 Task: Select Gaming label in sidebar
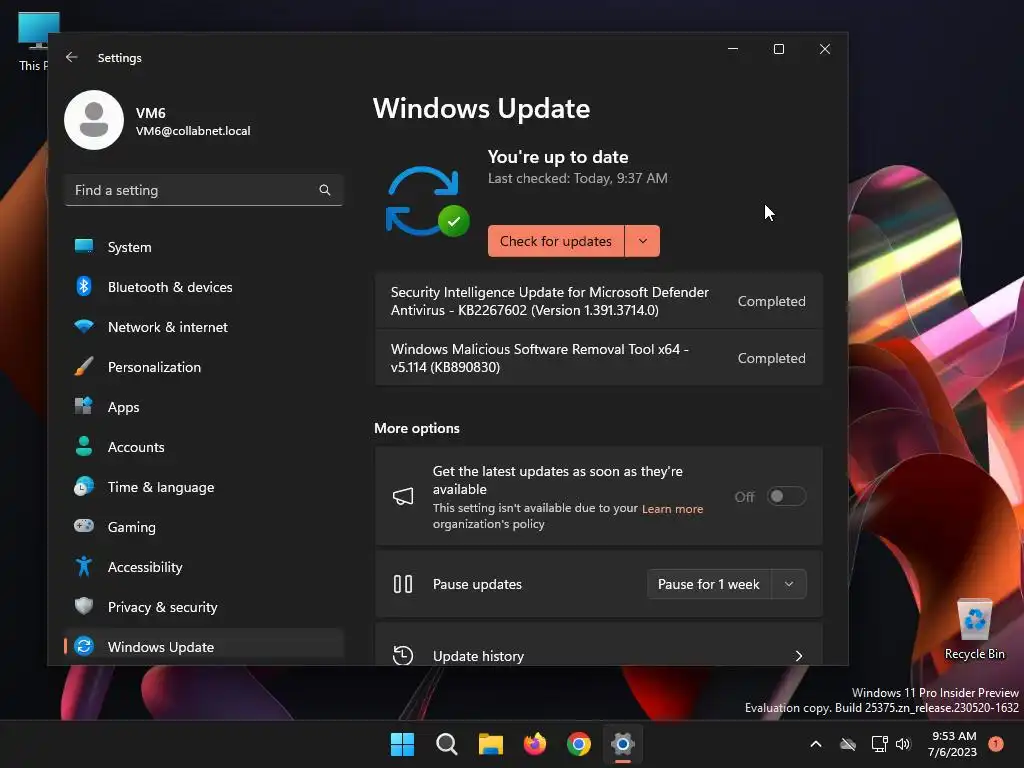(x=131, y=527)
